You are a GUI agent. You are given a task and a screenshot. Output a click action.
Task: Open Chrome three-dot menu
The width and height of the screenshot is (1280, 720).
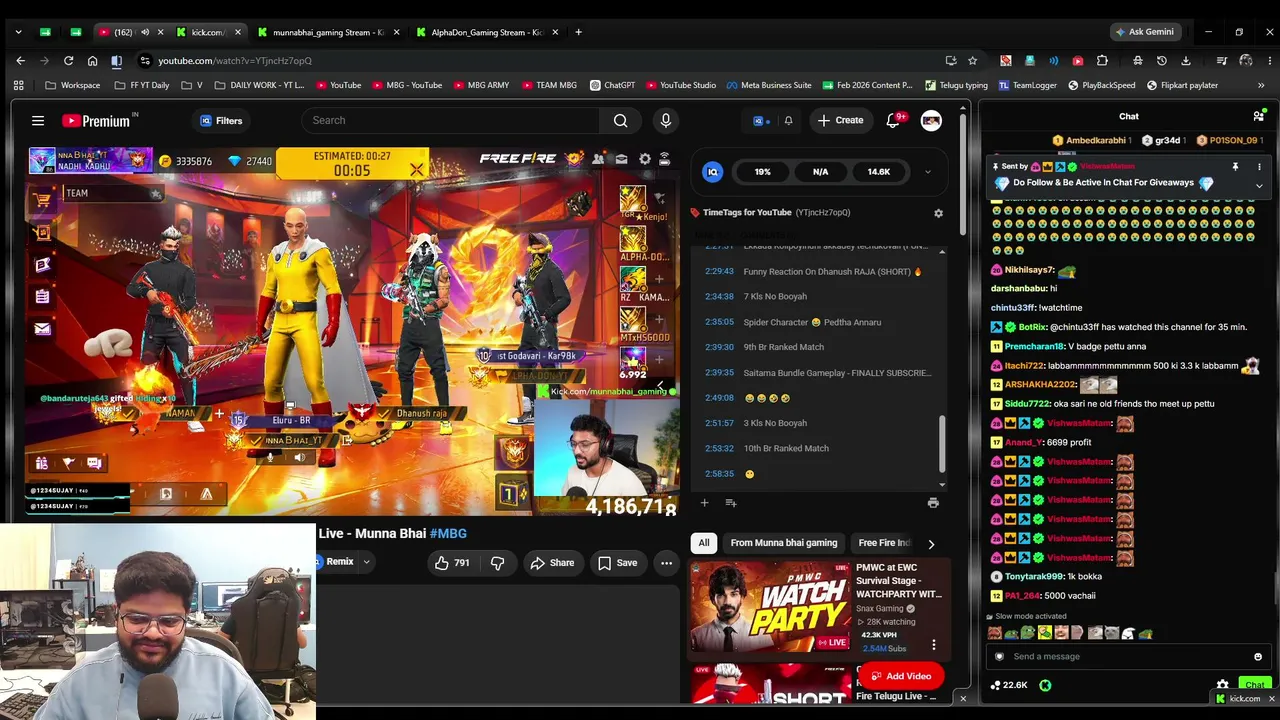(x=1270, y=61)
